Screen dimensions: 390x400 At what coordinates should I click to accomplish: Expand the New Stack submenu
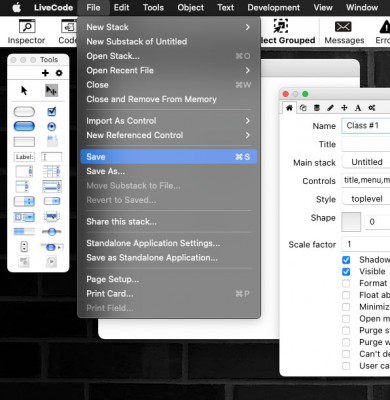coord(168,27)
